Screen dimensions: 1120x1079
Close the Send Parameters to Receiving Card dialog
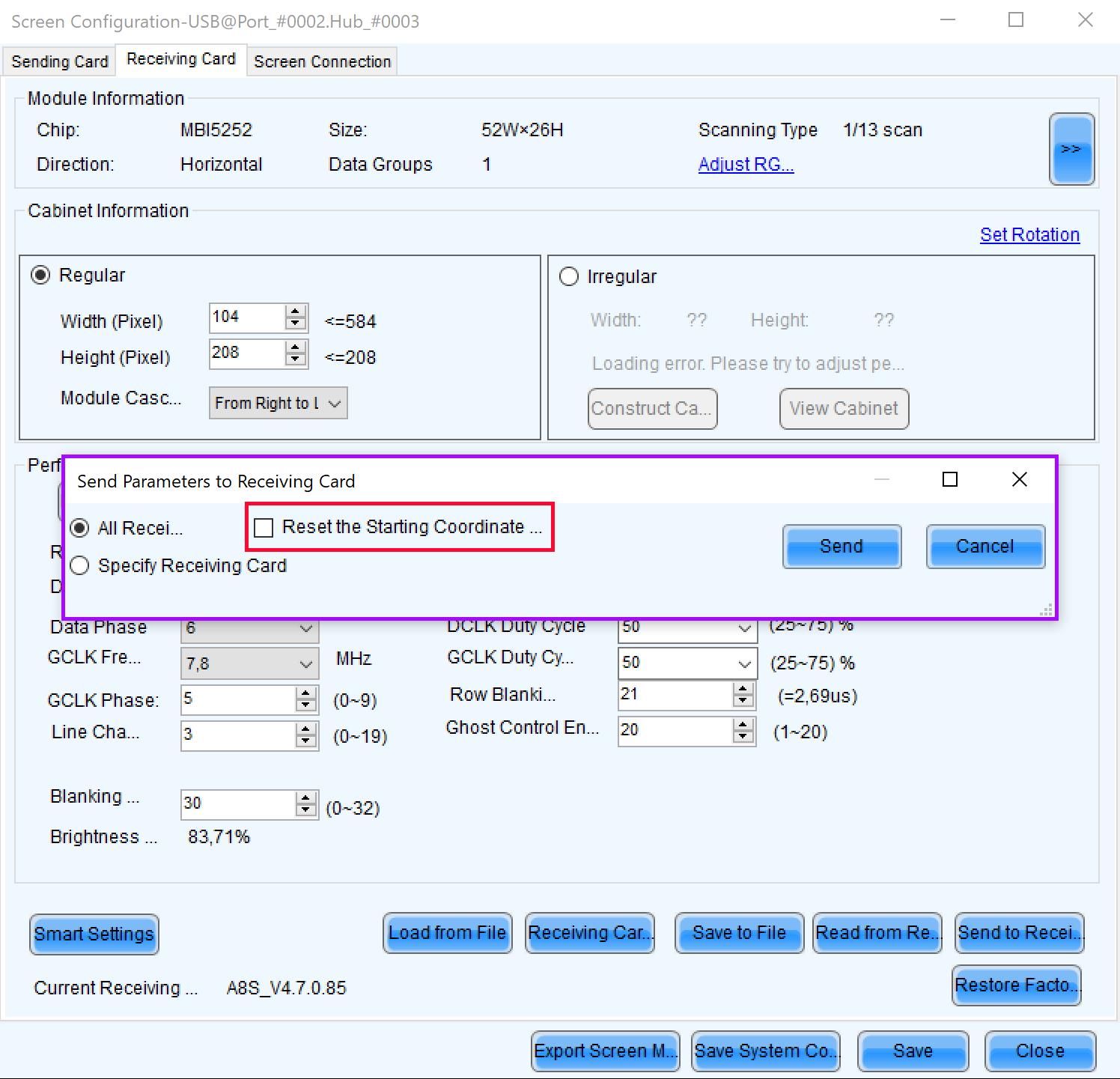click(x=1020, y=479)
